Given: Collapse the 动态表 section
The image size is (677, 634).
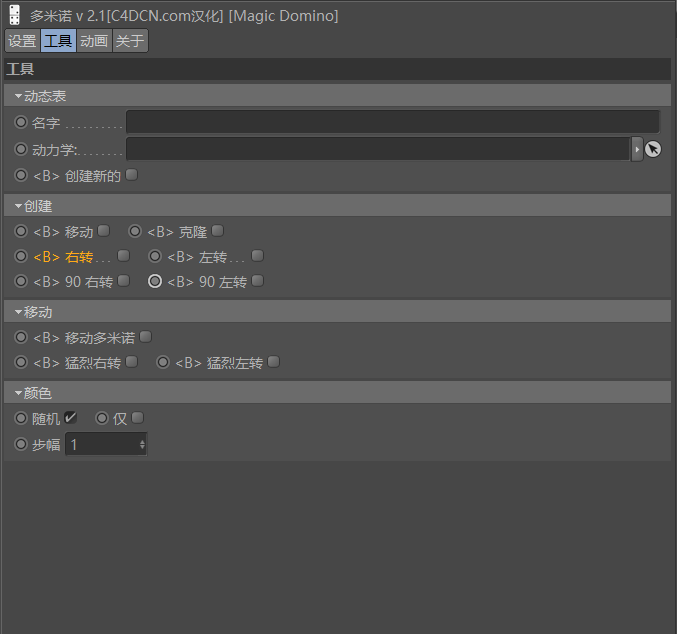Looking at the screenshot, I should tap(19, 96).
